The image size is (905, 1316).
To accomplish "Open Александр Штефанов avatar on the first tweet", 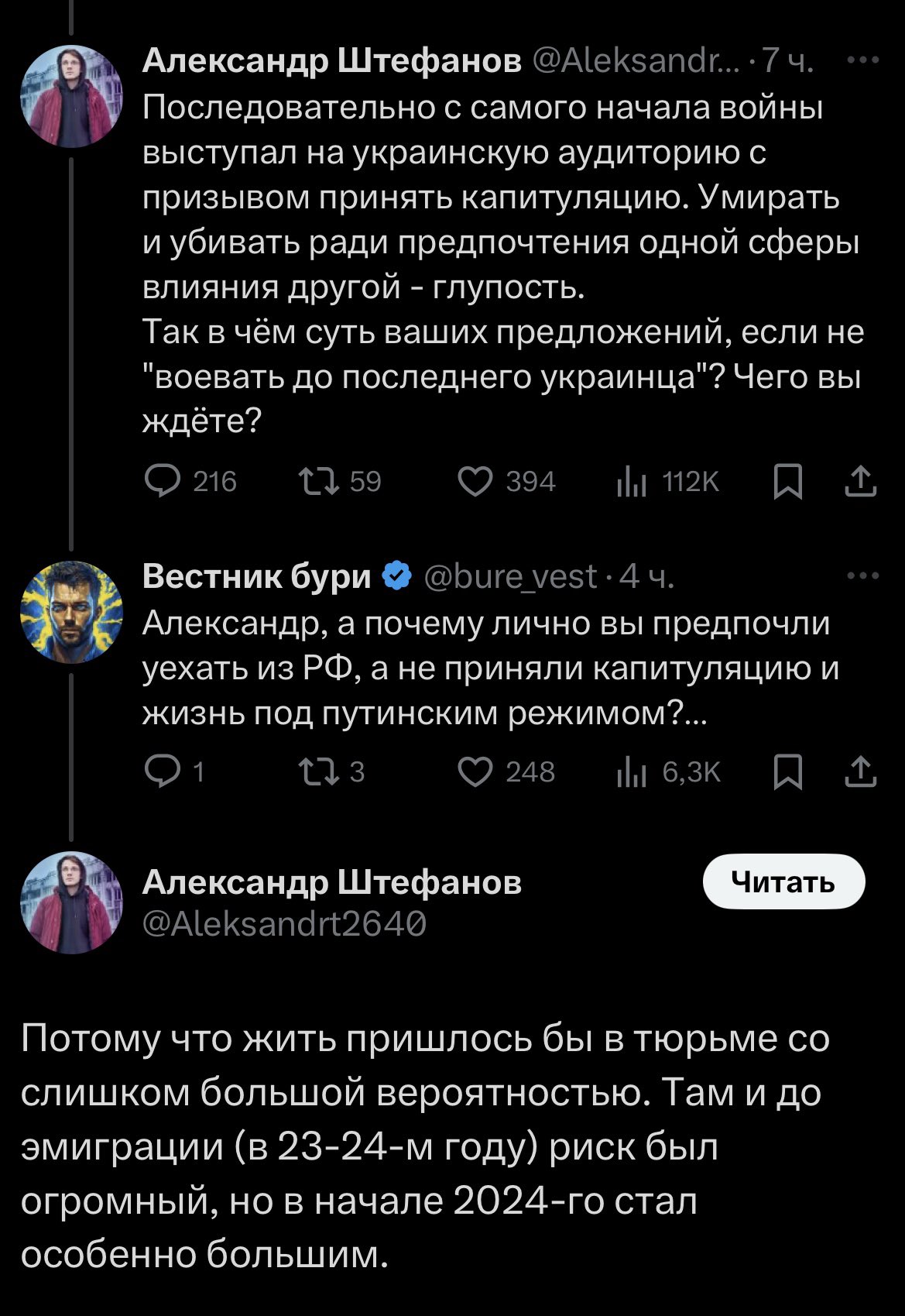I will 71,96.
